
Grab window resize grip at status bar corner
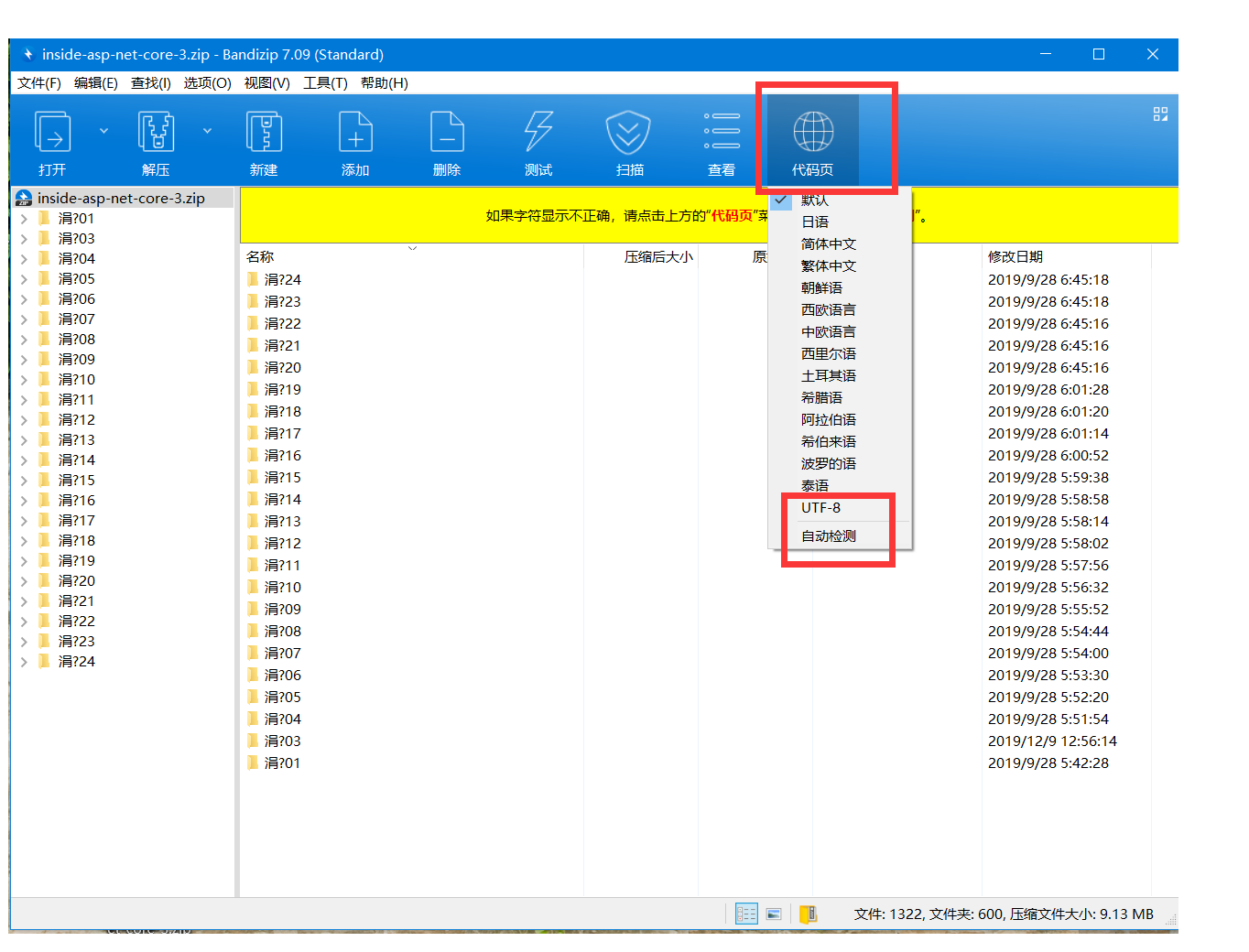1171,920
